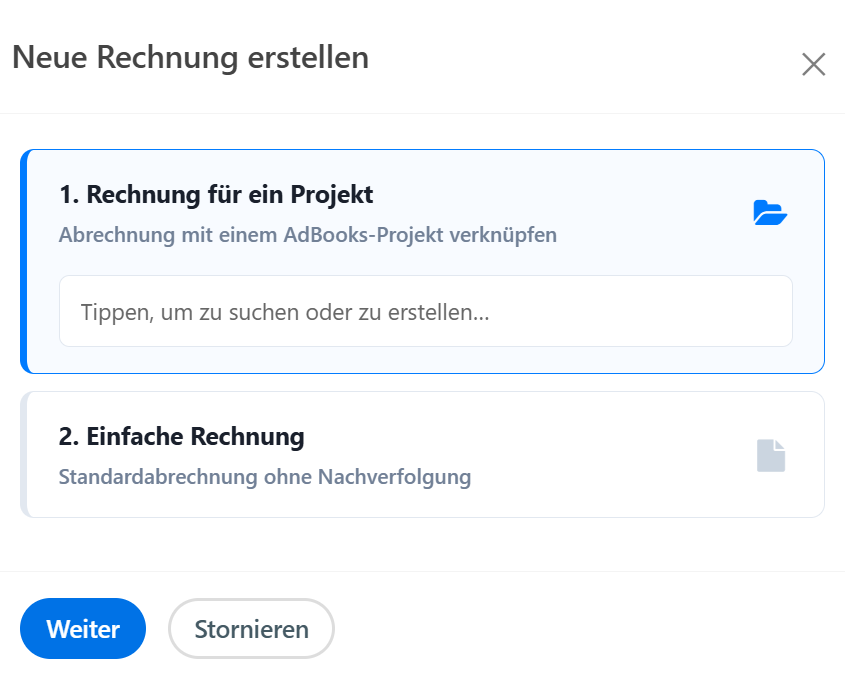The width and height of the screenshot is (845, 684).
Task: Click the gray document icon
Action: 771,455
